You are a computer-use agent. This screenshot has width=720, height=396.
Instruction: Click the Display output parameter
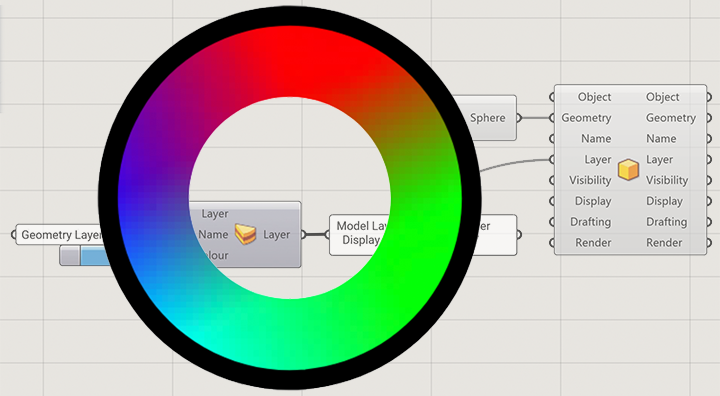[664, 201]
